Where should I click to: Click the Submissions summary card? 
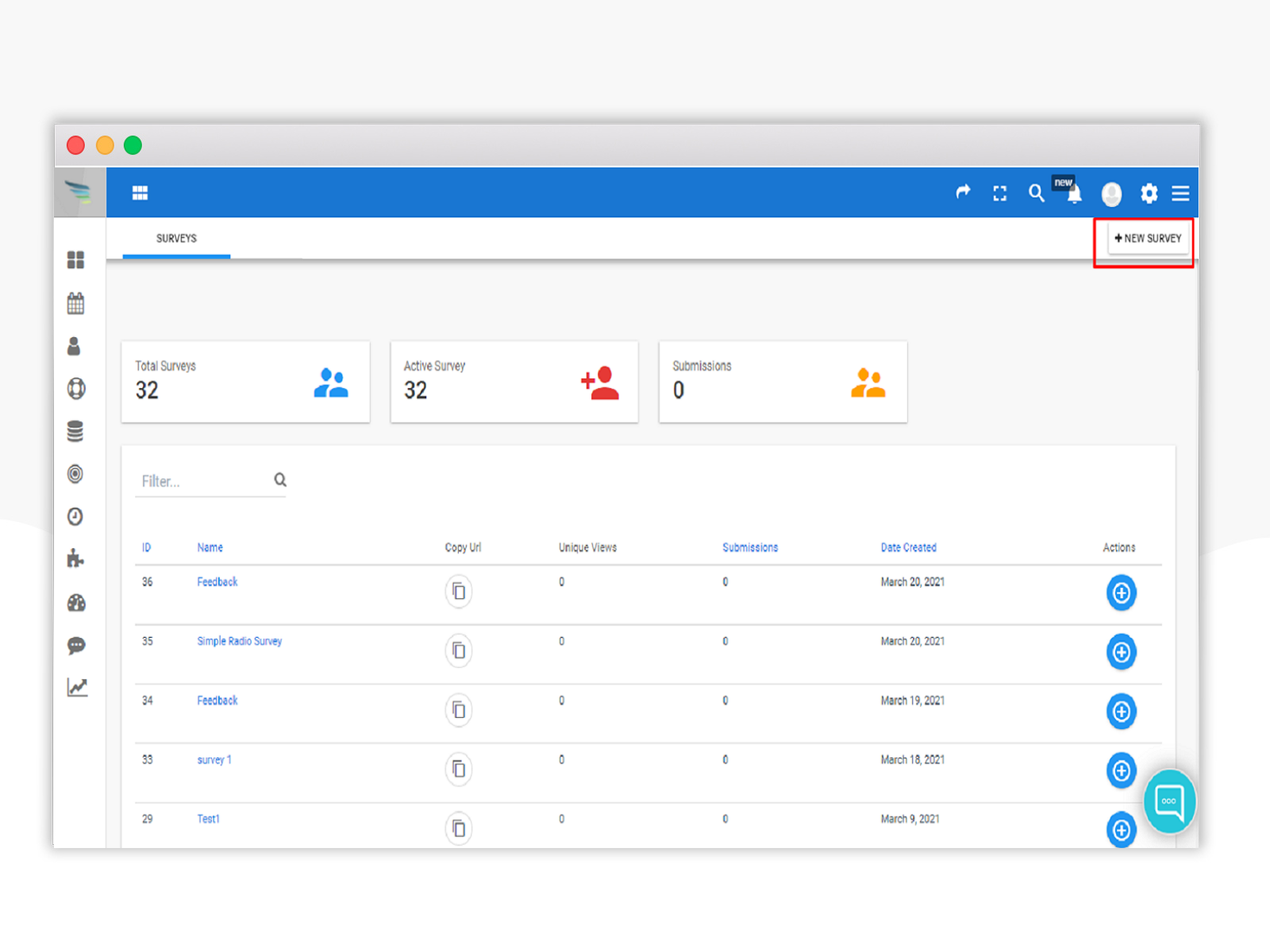click(783, 382)
